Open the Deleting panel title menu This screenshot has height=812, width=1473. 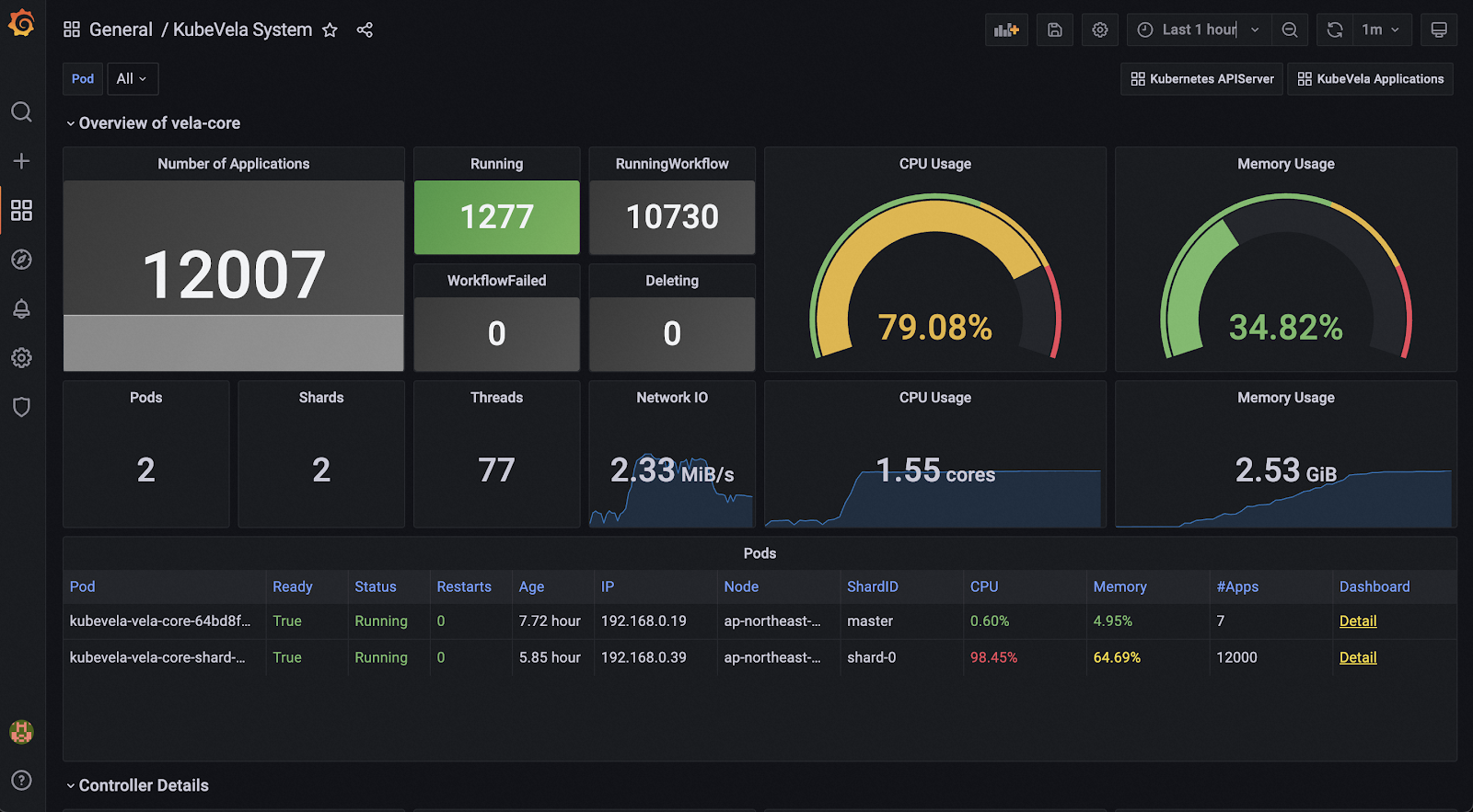coord(672,281)
